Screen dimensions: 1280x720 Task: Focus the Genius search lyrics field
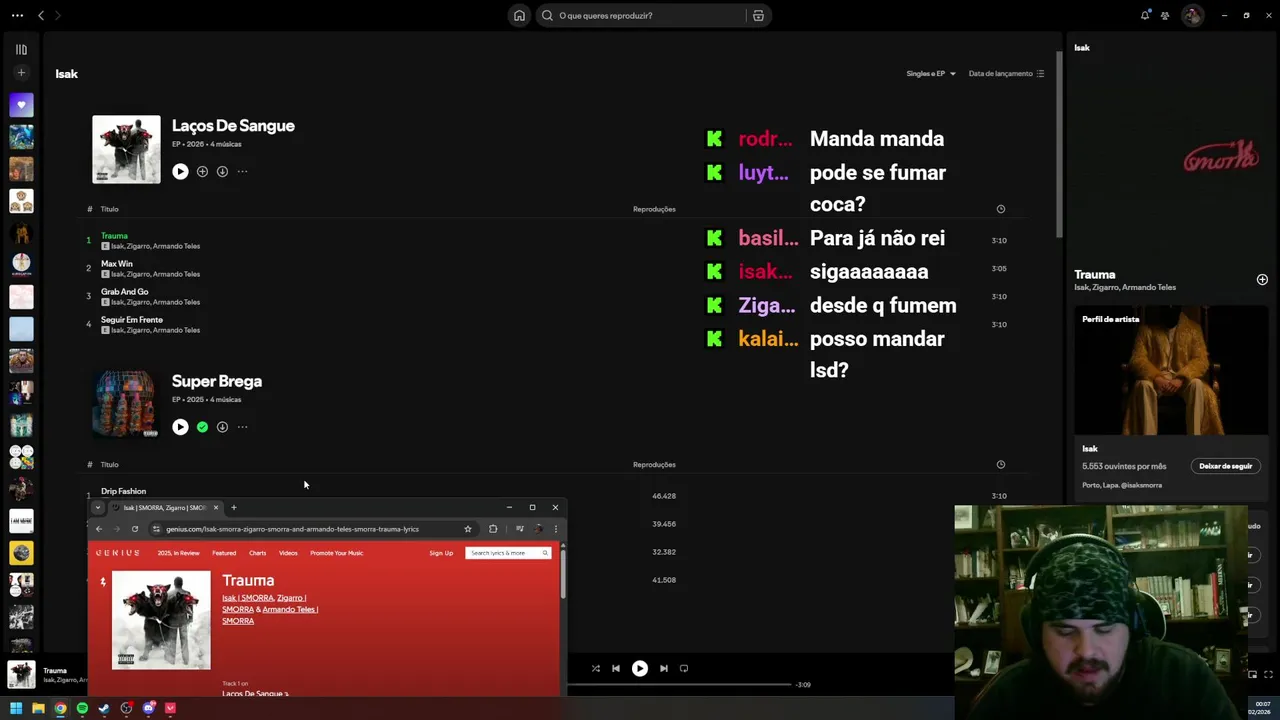pyautogui.click(x=508, y=553)
